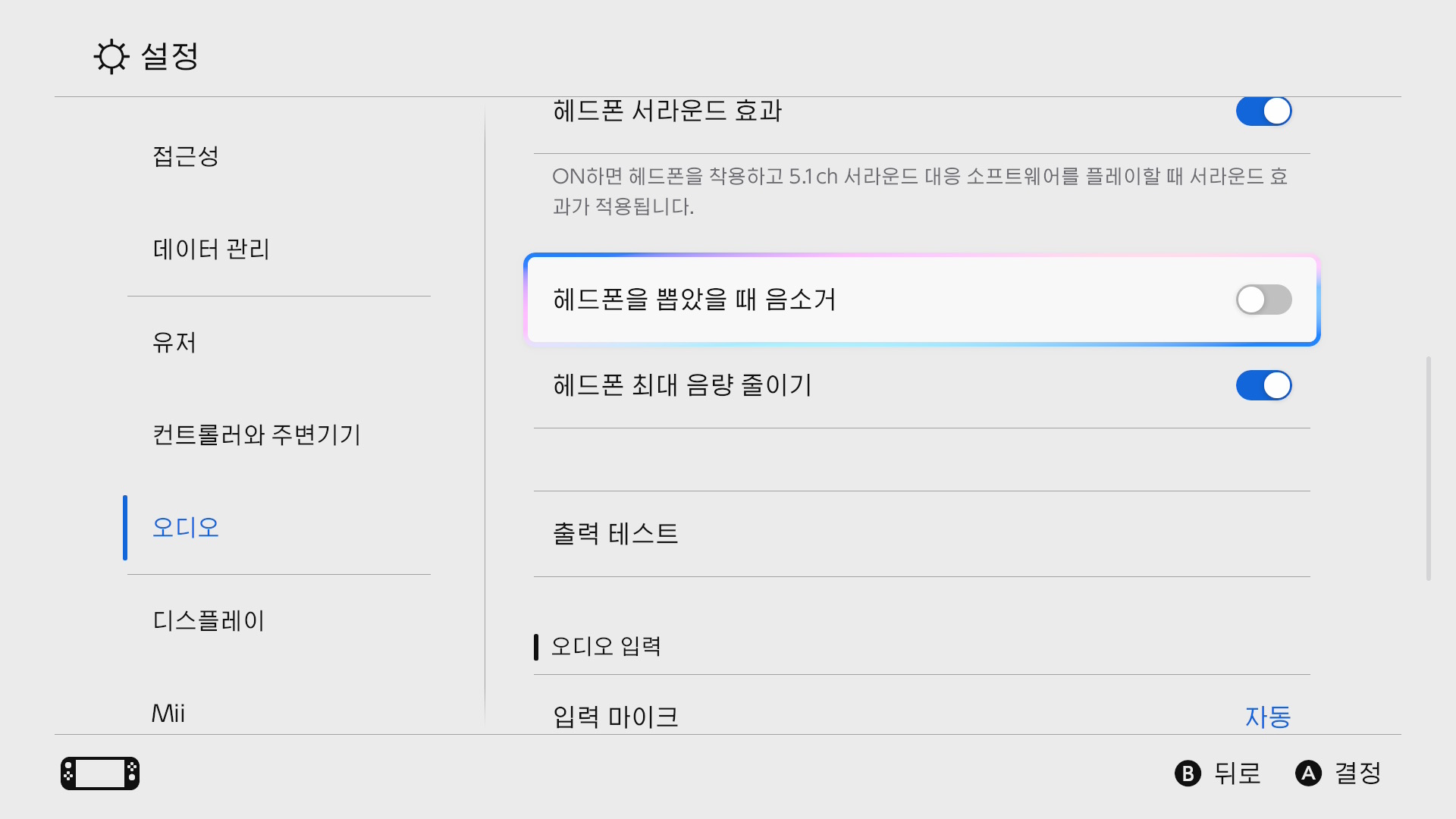Screen dimensions: 1456x819
Task: Select the 유저 category
Action: (x=174, y=343)
